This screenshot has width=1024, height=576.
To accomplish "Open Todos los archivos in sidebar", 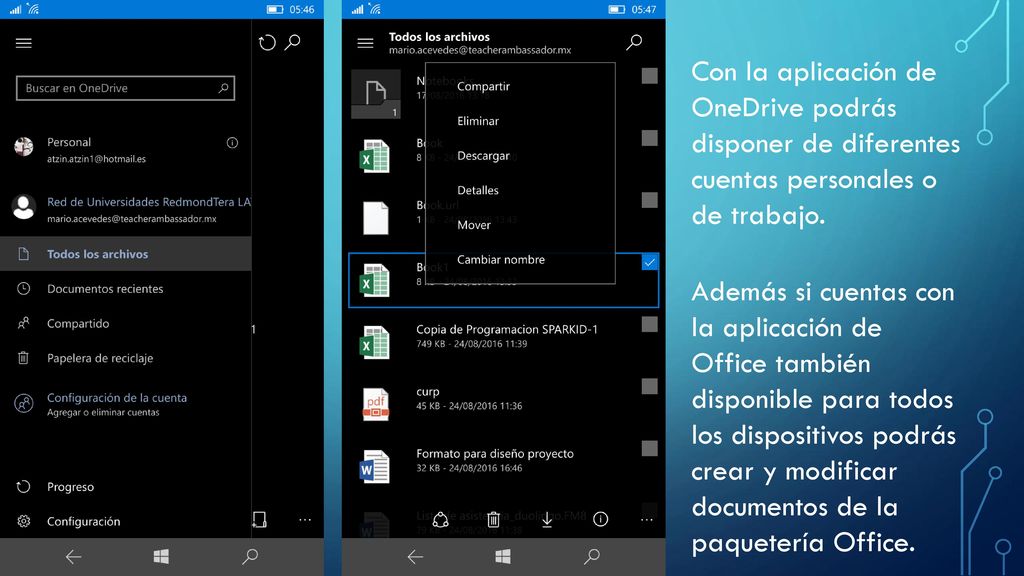I will pos(125,253).
